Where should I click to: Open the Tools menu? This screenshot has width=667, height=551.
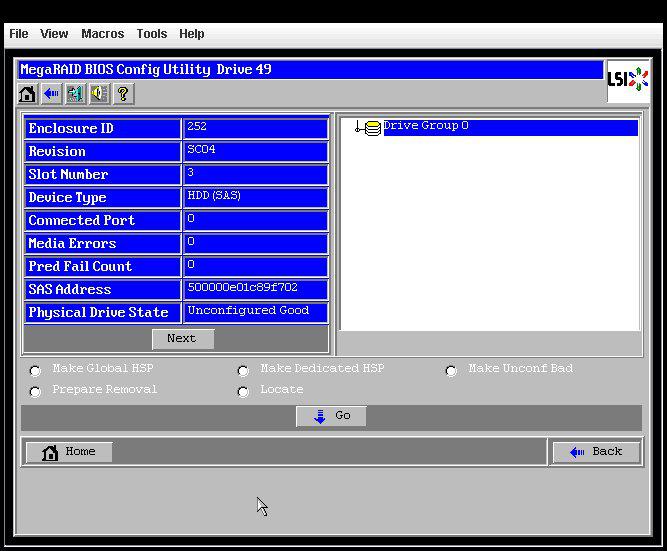click(x=151, y=34)
